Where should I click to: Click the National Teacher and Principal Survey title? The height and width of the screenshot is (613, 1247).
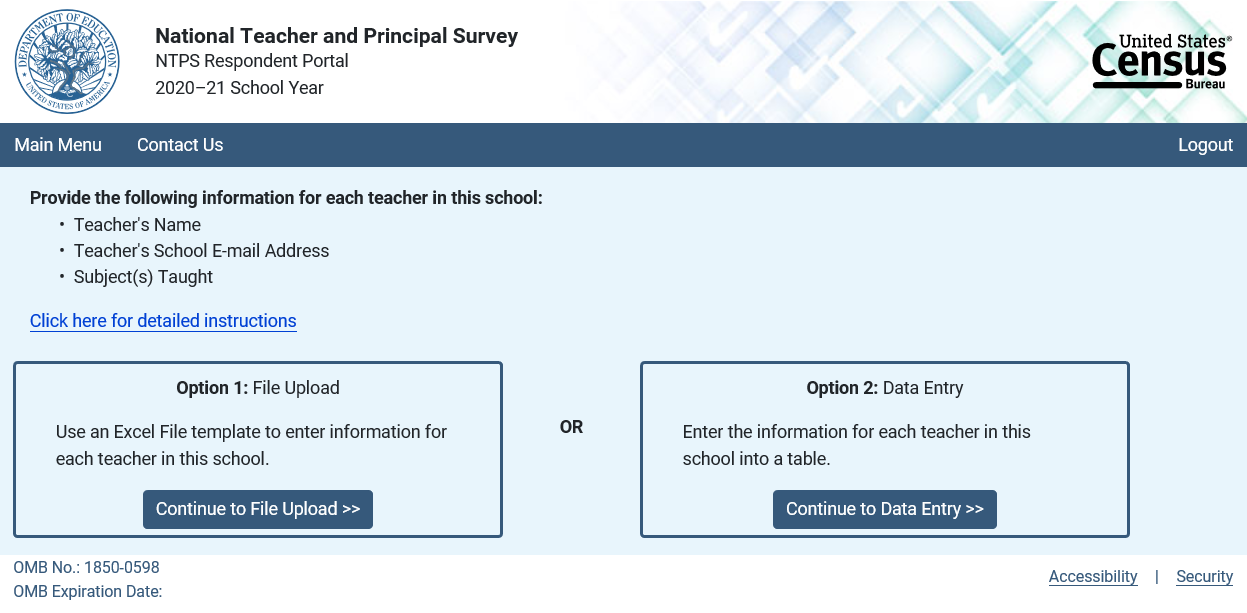(x=336, y=36)
